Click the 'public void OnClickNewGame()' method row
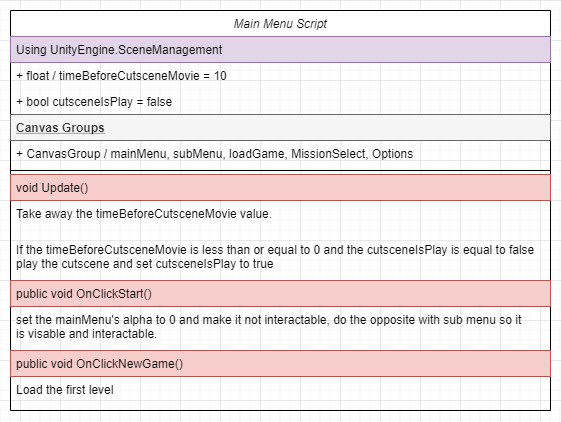The height and width of the screenshot is (422, 561). click(280, 364)
